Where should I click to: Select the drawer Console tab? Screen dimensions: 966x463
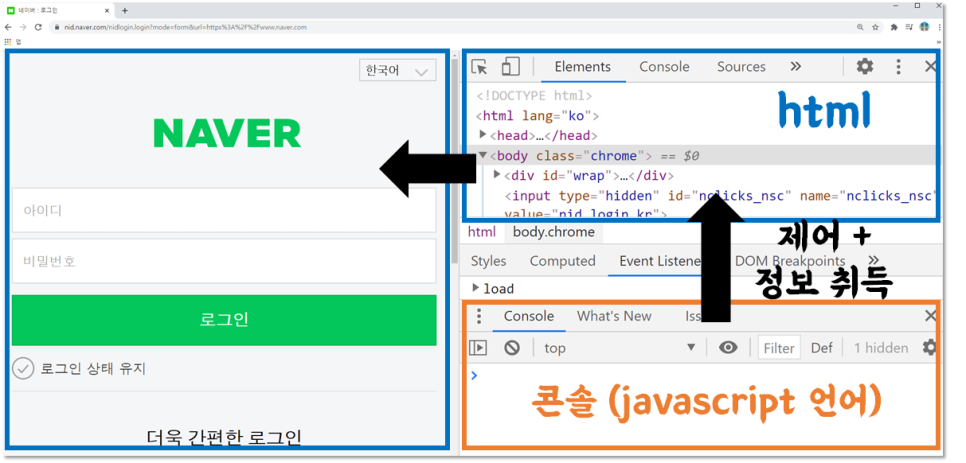[x=529, y=316]
